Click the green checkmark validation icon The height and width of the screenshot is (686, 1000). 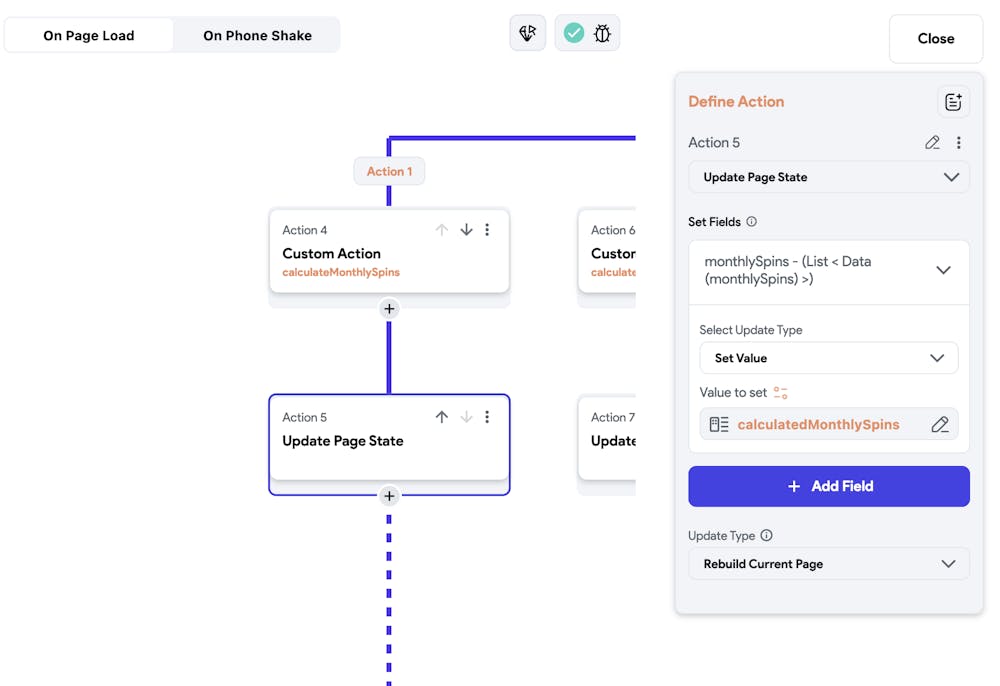[x=574, y=33]
